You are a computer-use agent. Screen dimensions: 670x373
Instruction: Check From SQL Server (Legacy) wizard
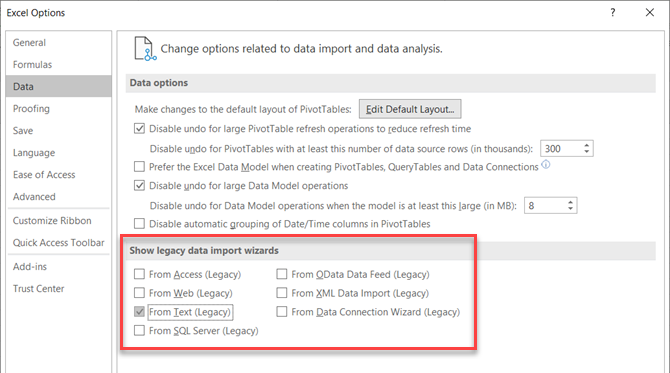pyautogui.click(x=139, y=330)
